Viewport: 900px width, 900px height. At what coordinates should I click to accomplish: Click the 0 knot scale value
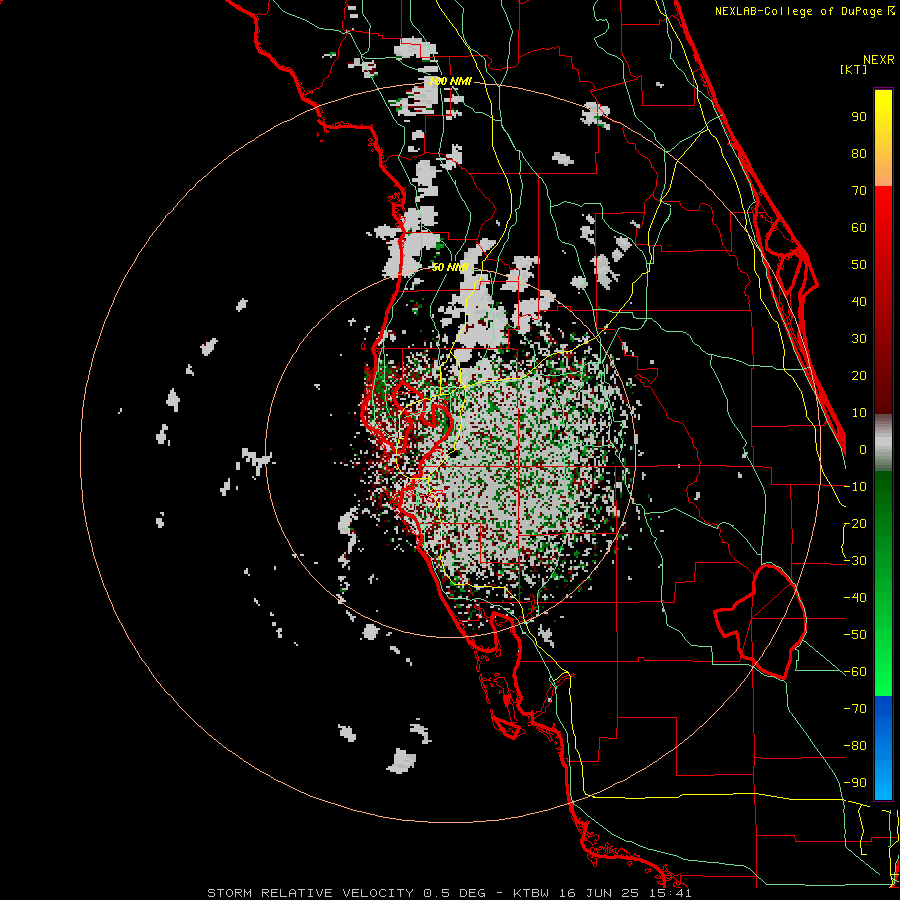tap(863, 450)
